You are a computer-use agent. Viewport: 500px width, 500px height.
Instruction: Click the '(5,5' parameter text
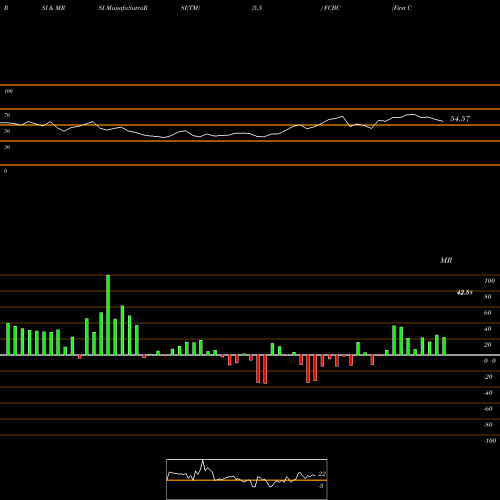[257, 8]
